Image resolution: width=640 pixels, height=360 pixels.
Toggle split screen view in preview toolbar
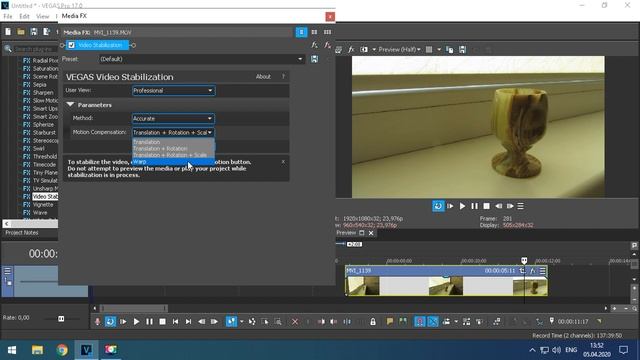pos(364,49)
